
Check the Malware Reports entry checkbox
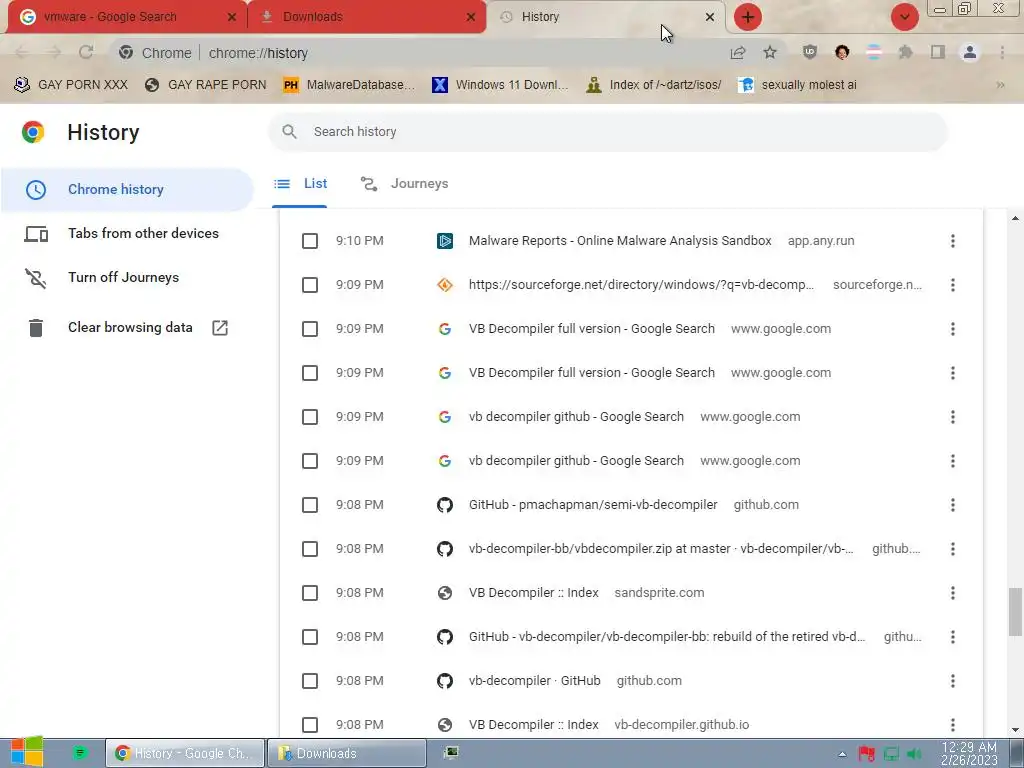coord(310,241)
